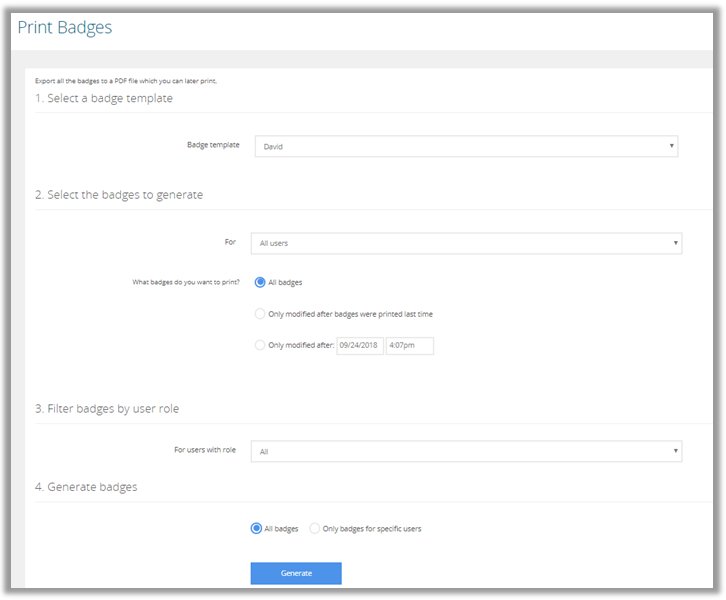Expand the For users with role dropdown
This screenshot has width=726, height=600.
pos(466,451)
